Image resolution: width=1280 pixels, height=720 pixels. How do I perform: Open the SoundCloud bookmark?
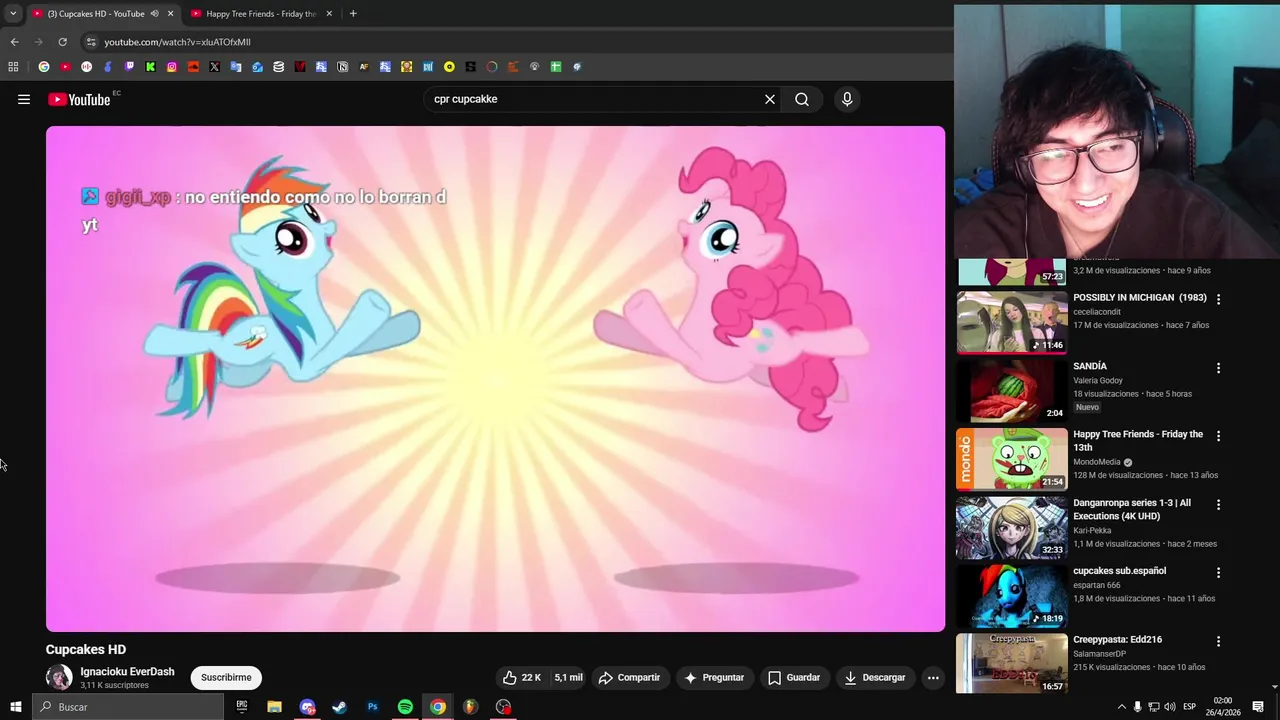pyautogui.click(x=193, y=67)
